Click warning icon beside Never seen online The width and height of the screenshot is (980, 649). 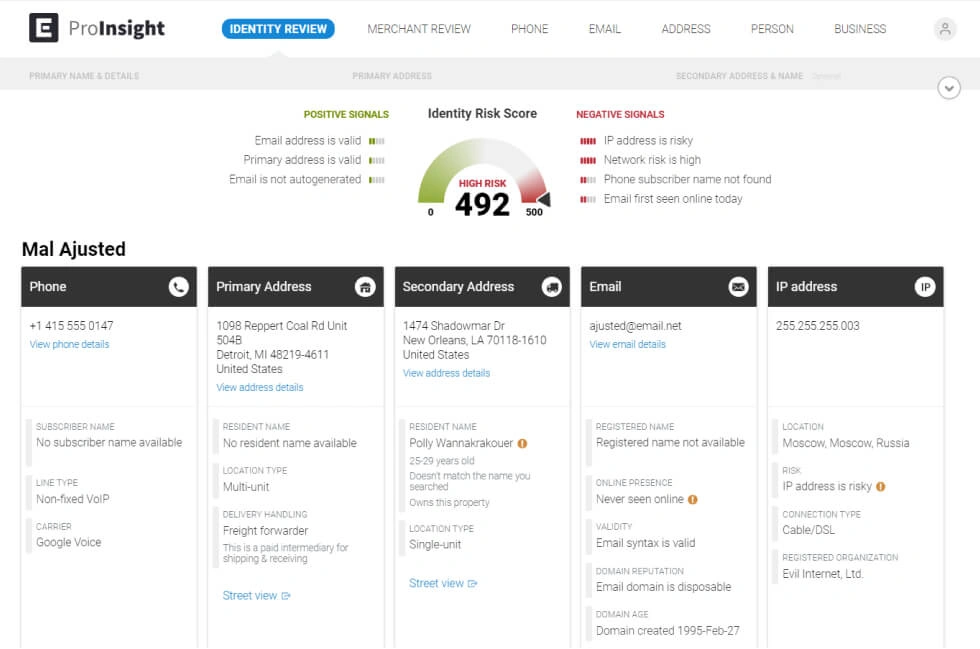(692, 499)
